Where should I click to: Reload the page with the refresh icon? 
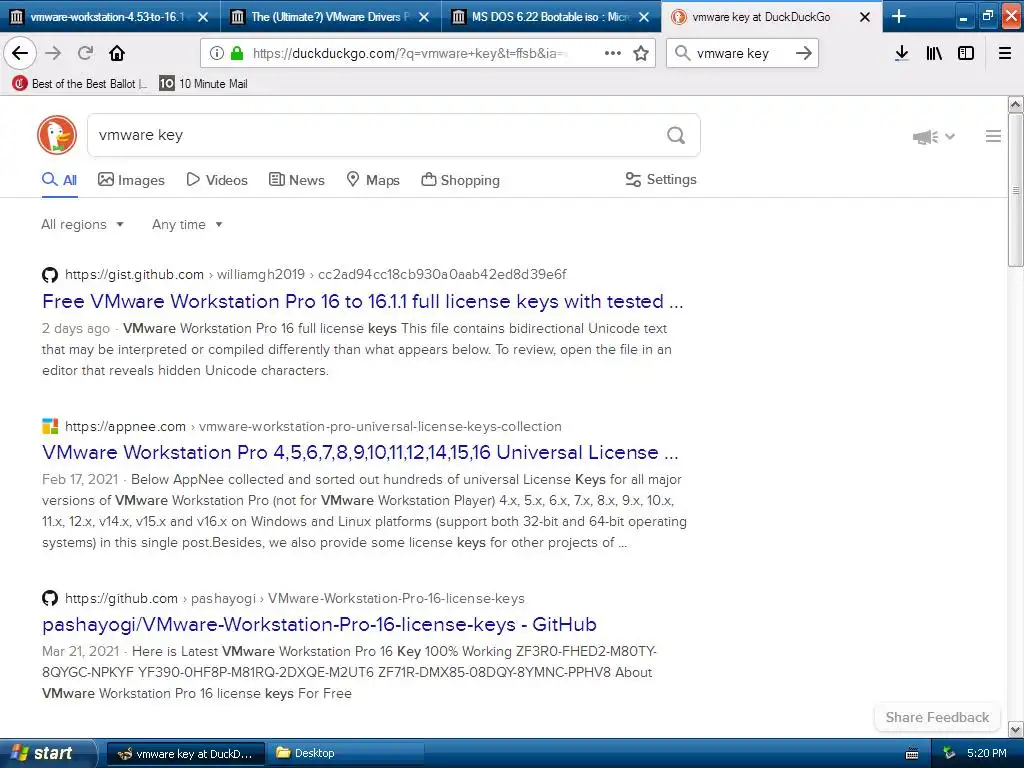point(86,53)
